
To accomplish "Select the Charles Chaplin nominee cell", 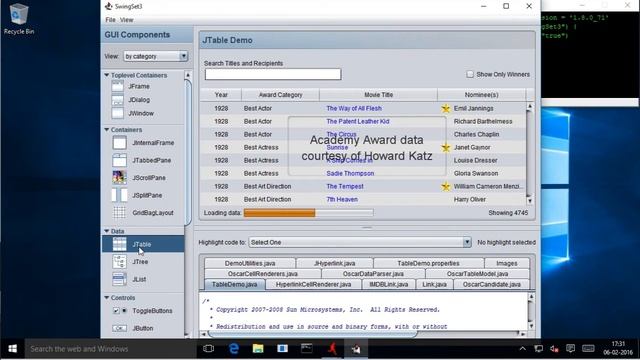I will (482, 134).
